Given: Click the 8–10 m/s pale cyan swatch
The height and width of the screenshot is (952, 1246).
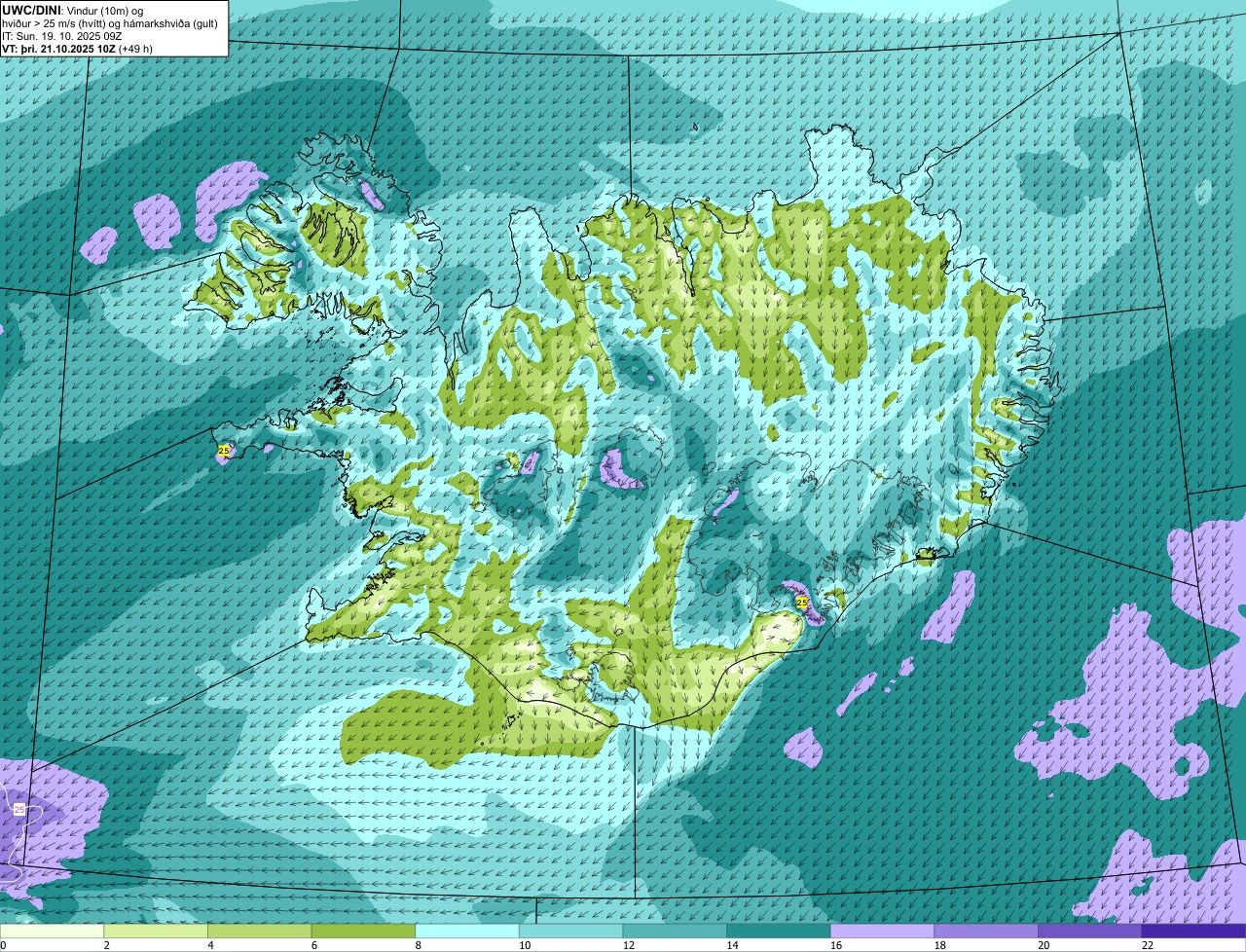Looking at the screenshot, I should click(467, 931).
